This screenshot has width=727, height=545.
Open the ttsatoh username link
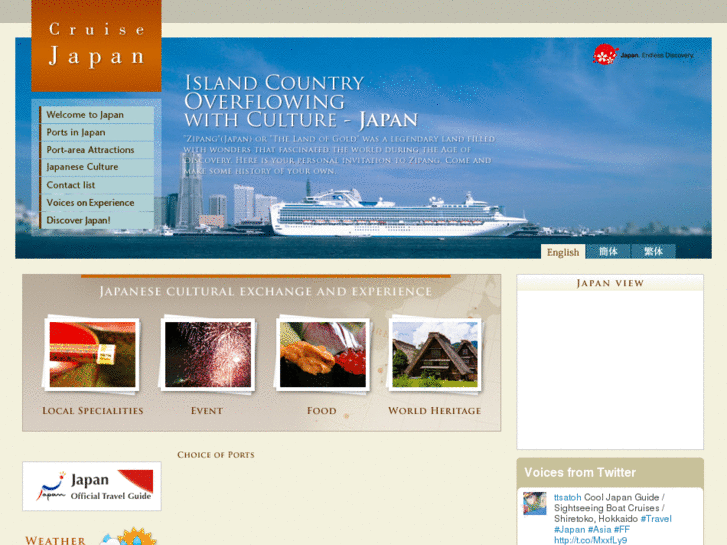[568, 497]
